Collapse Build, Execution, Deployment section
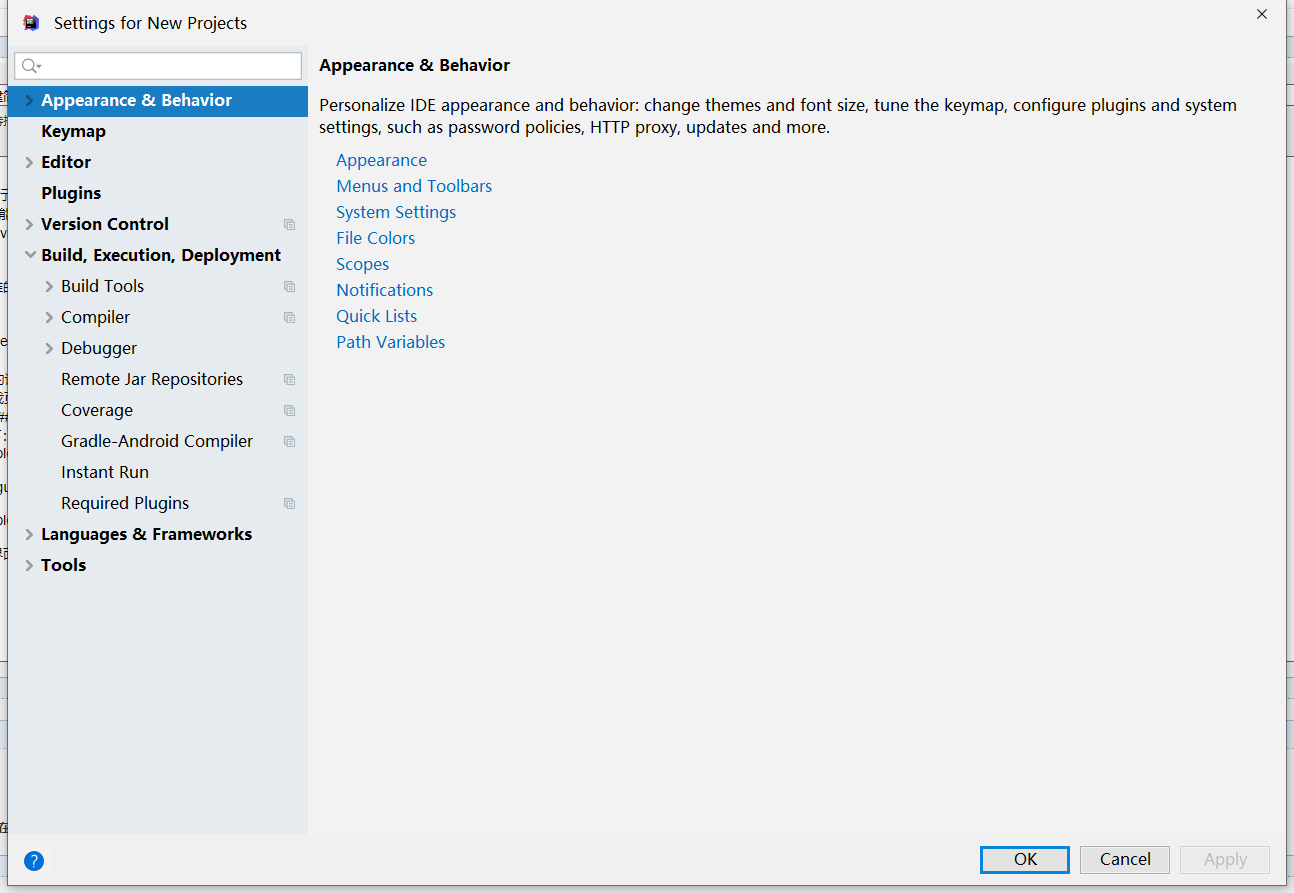This screenshot has height=893, width=1294. [x=29, y=256]
